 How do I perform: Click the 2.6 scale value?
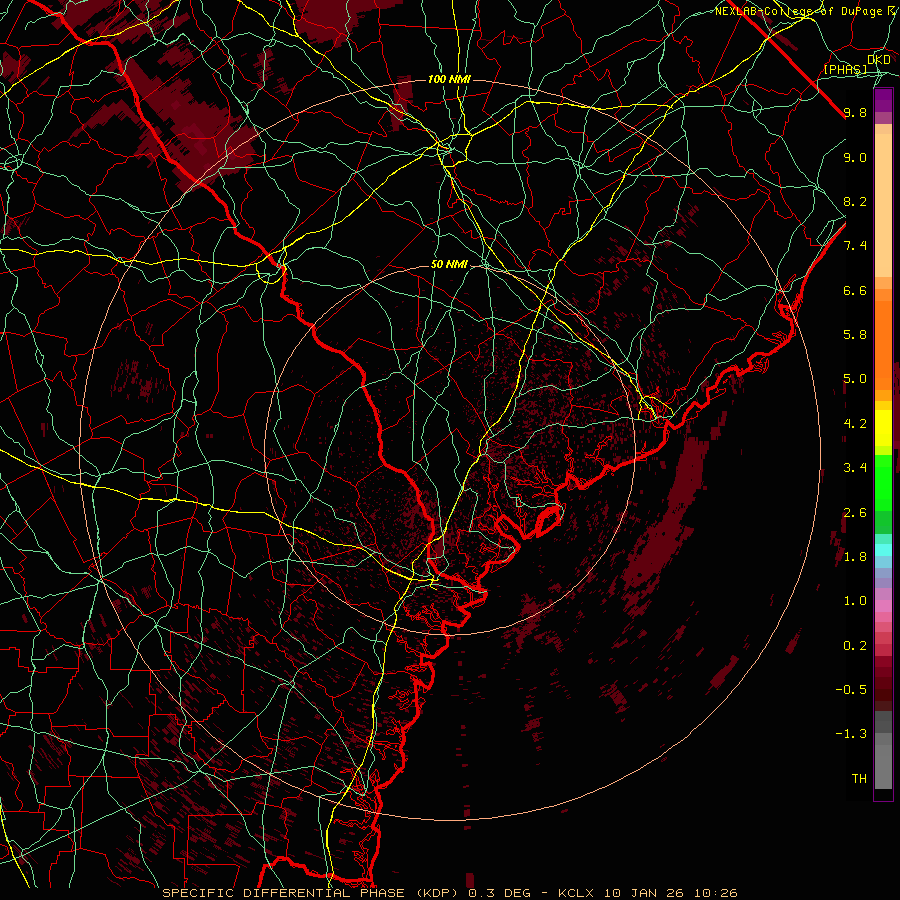point(855,513)
